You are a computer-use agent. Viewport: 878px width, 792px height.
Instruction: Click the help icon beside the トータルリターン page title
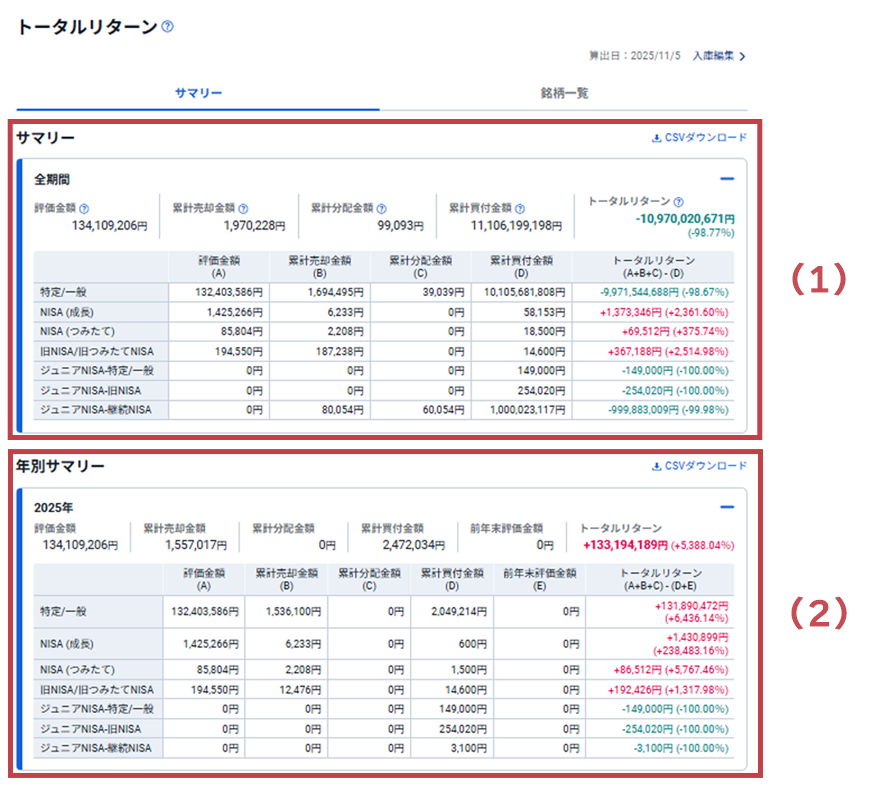[167, 27]
